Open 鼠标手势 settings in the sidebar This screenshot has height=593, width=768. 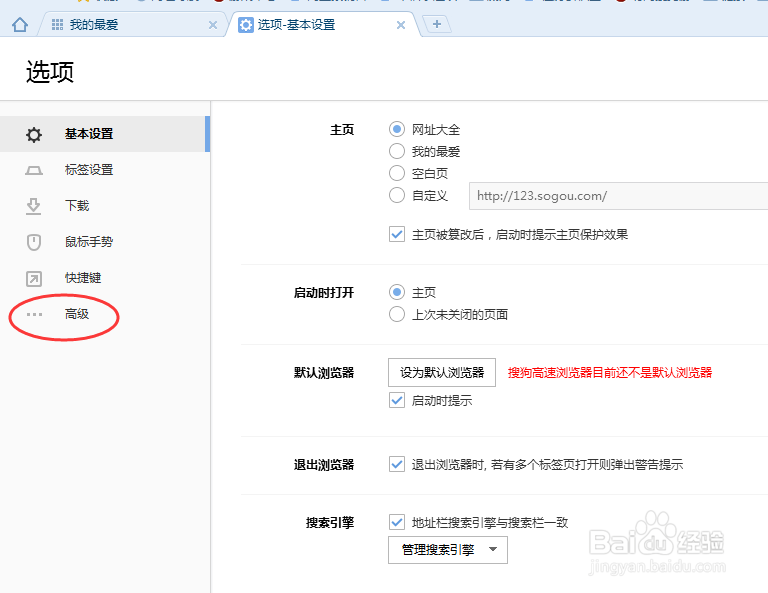[x=105, y=242]
